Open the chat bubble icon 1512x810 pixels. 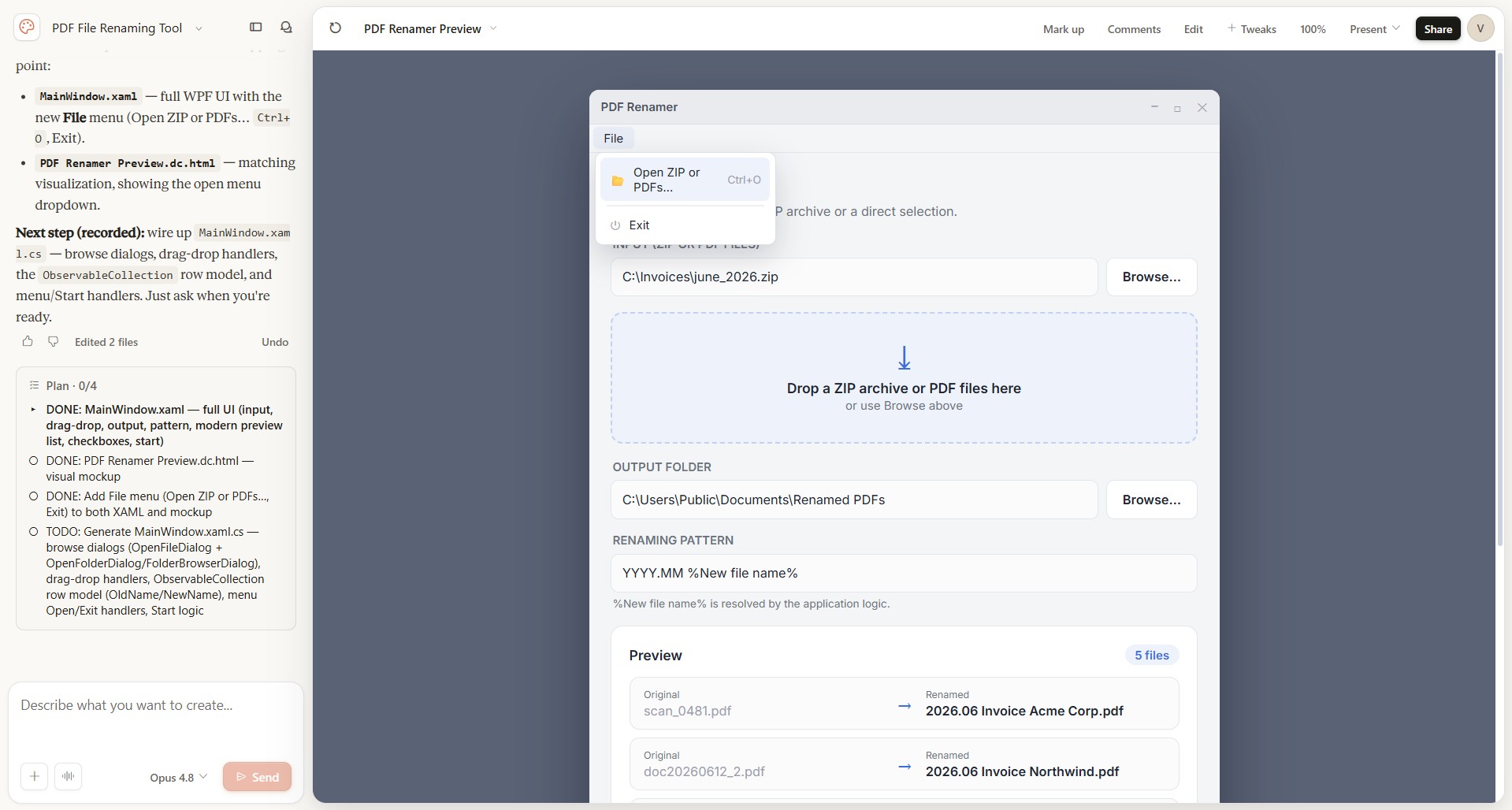tap(286, 28)
